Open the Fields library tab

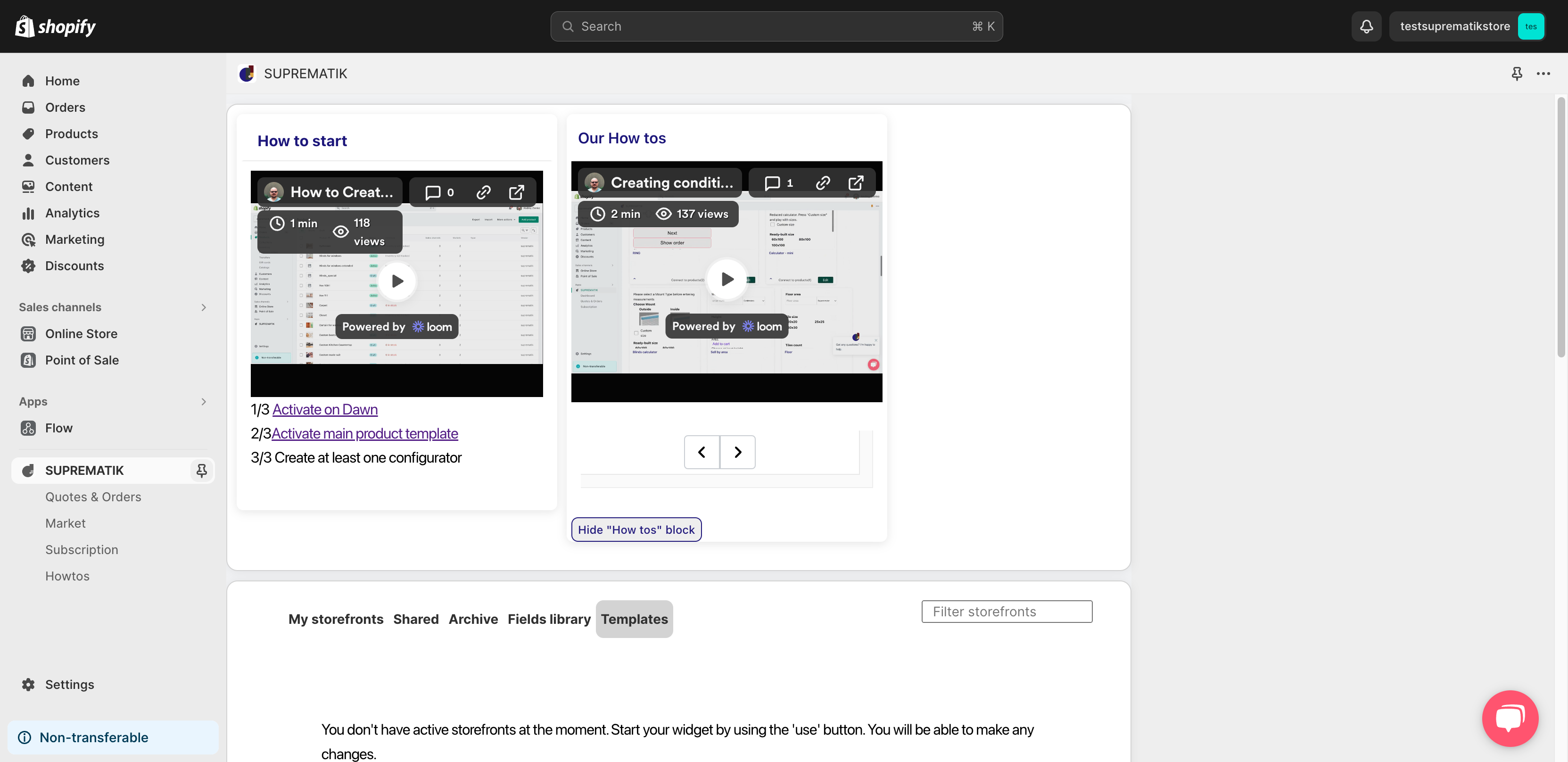pos(549,619)
